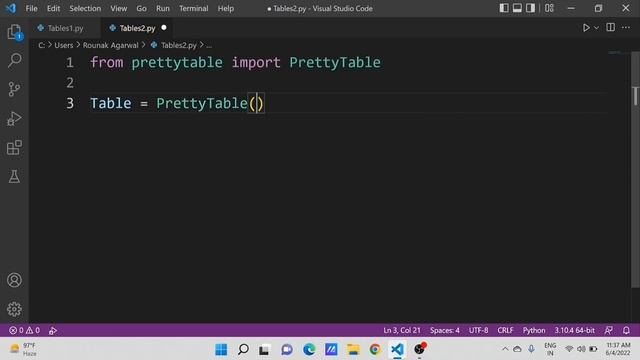This screenshot has height=360, width=640.
Task: Open the editor More Actions ellipsis
Action: click(x=626, y=27)
